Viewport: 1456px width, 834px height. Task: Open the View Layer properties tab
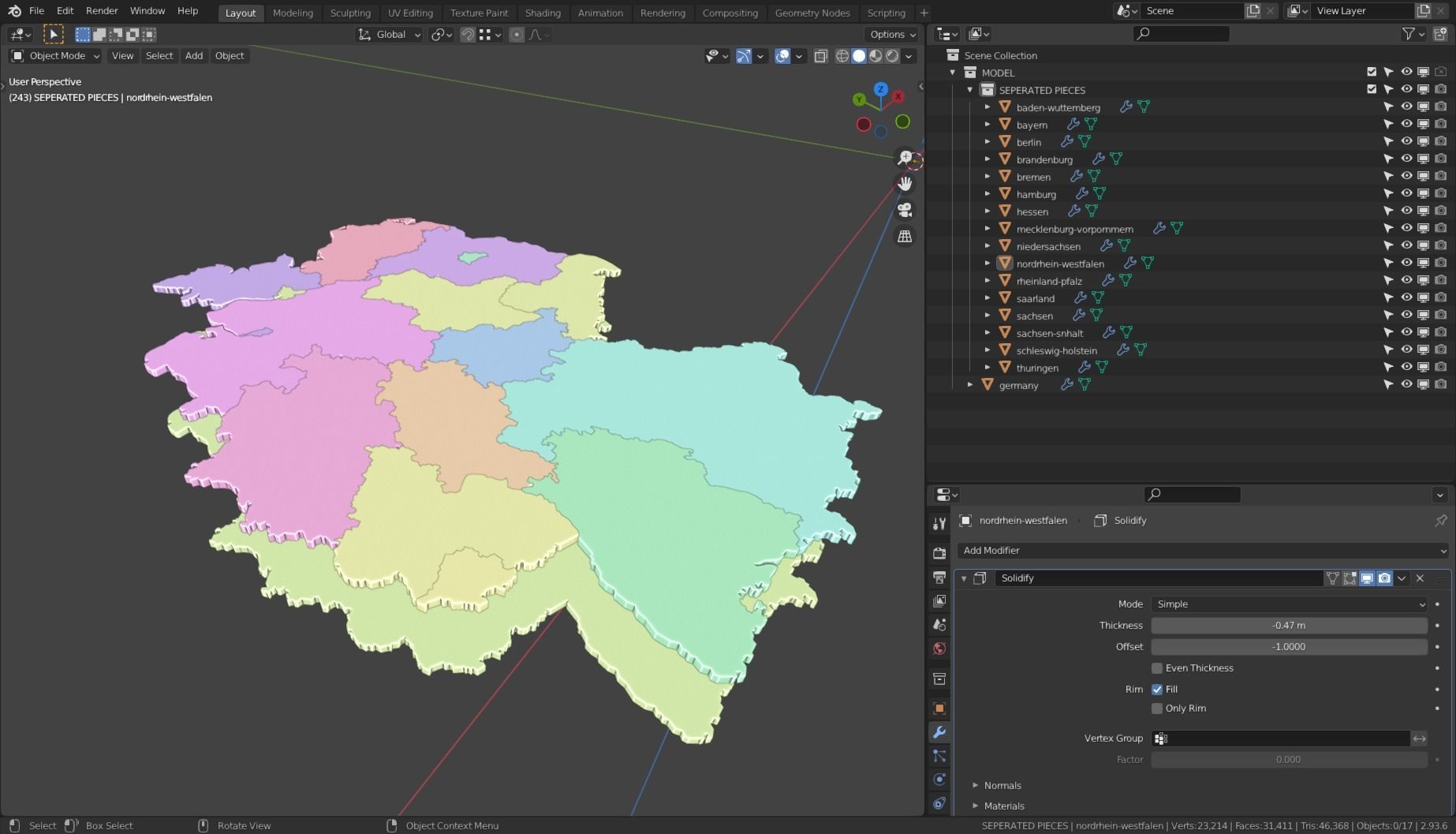939,600
